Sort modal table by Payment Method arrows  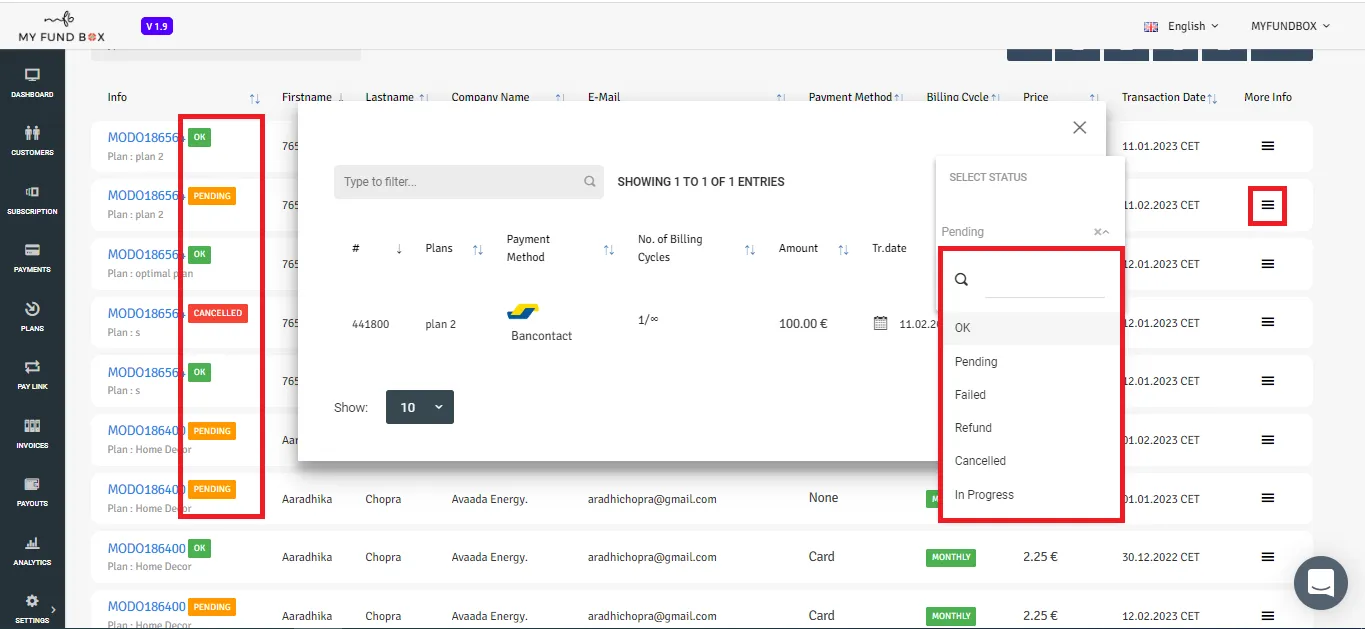click(609, 249)
